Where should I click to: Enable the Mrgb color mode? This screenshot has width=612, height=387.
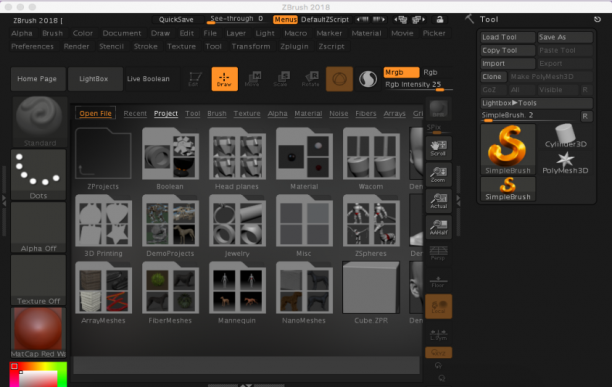click(401, 73)
